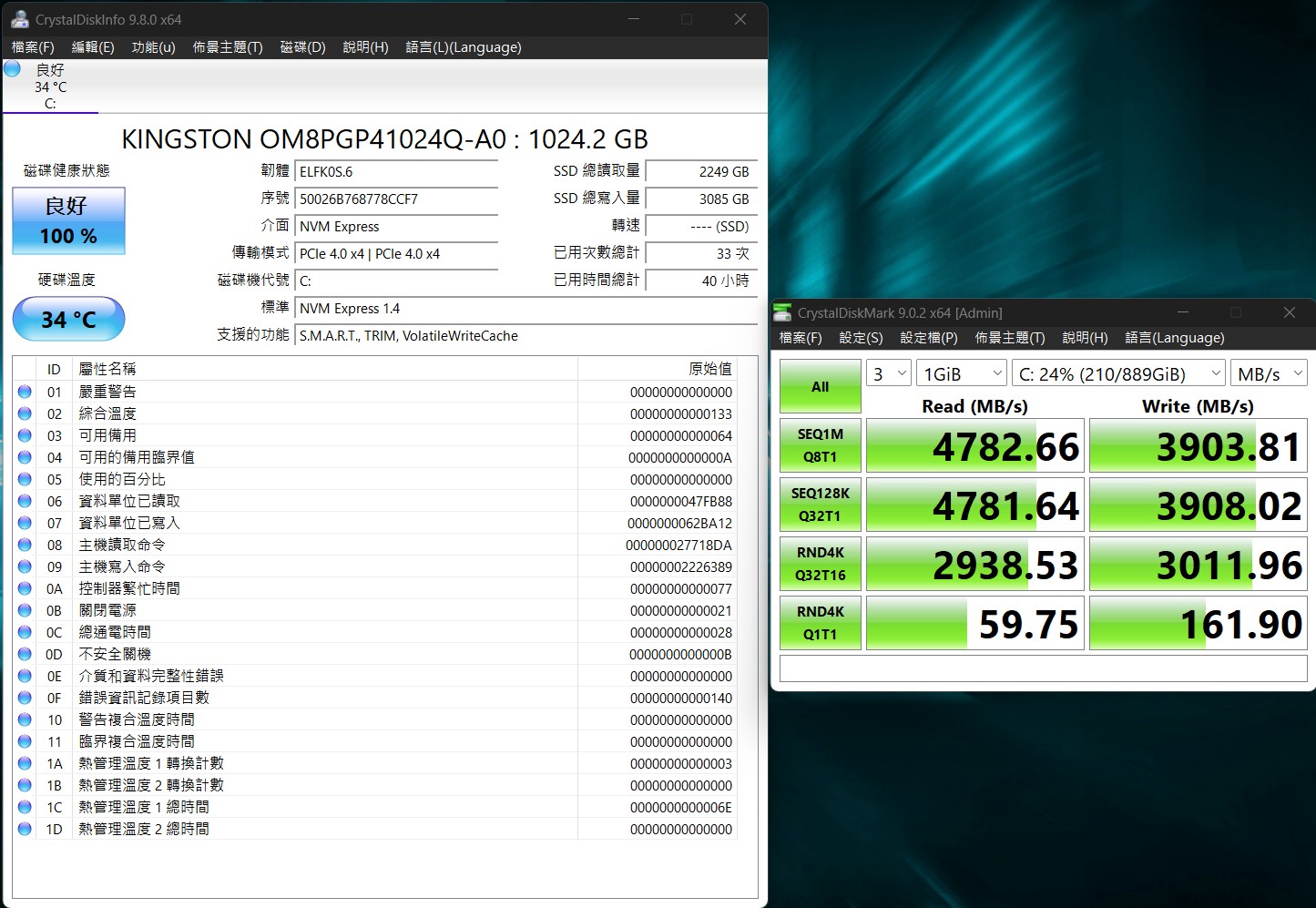
Task: Click the CrystalDiskInfo title bar app icon
Action: [x=19, y=18]
